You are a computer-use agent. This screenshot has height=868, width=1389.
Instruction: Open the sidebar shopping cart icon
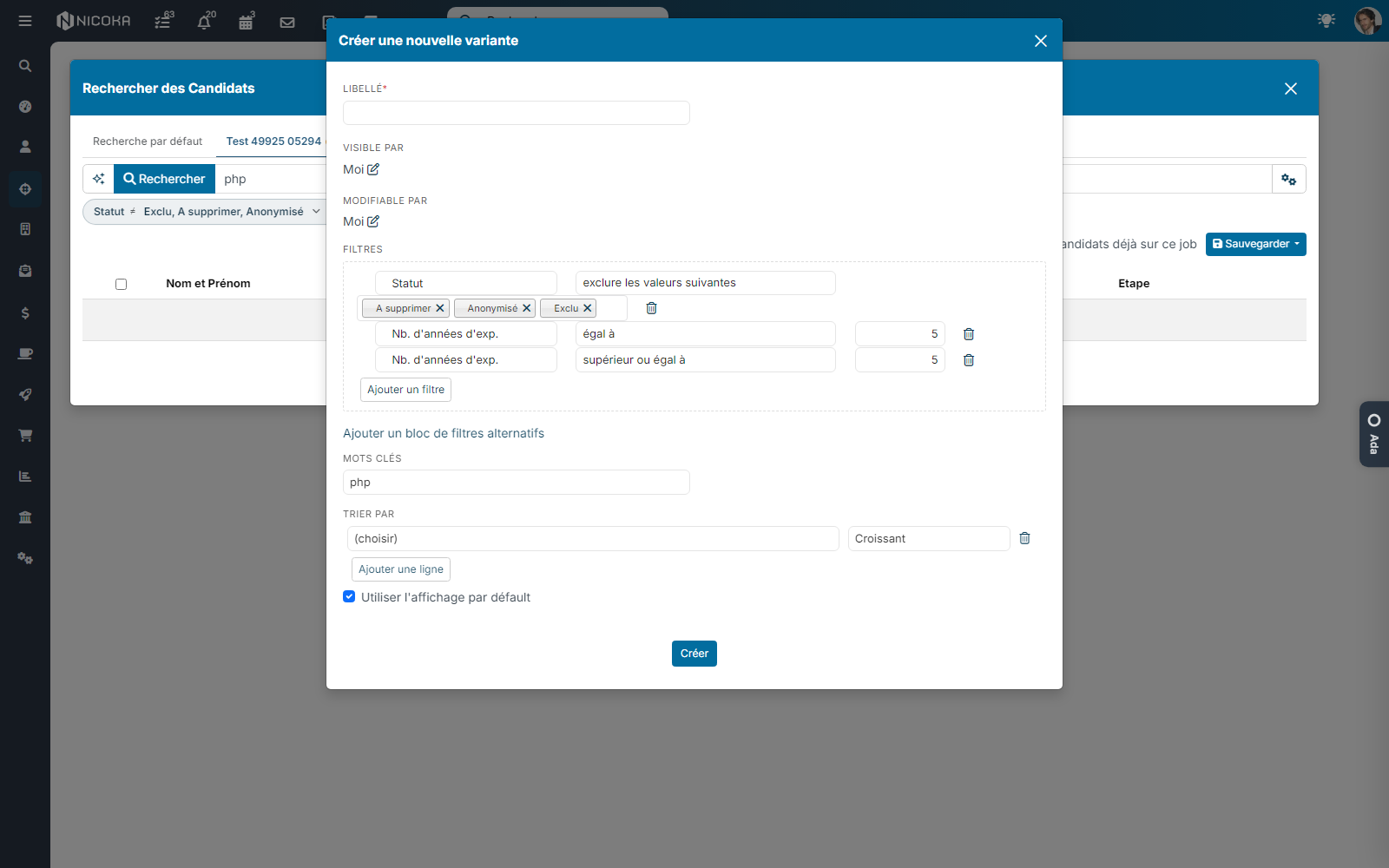pyautogui.click(x=25, y=435)
